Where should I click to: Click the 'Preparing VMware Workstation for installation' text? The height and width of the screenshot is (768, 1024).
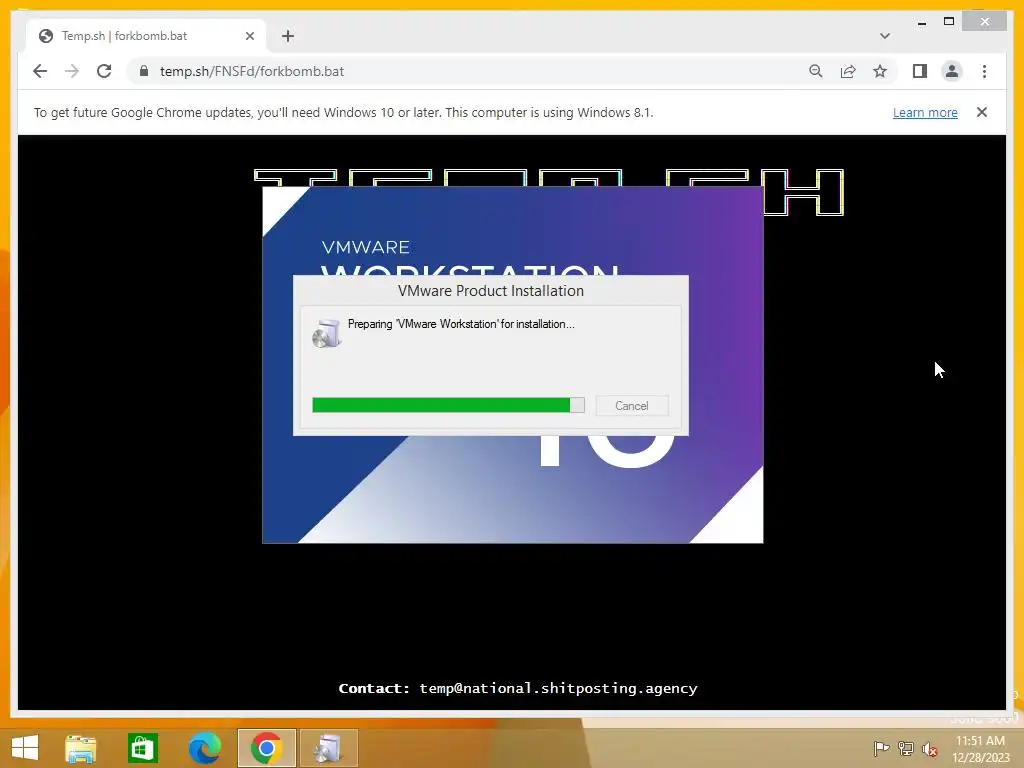461,324
